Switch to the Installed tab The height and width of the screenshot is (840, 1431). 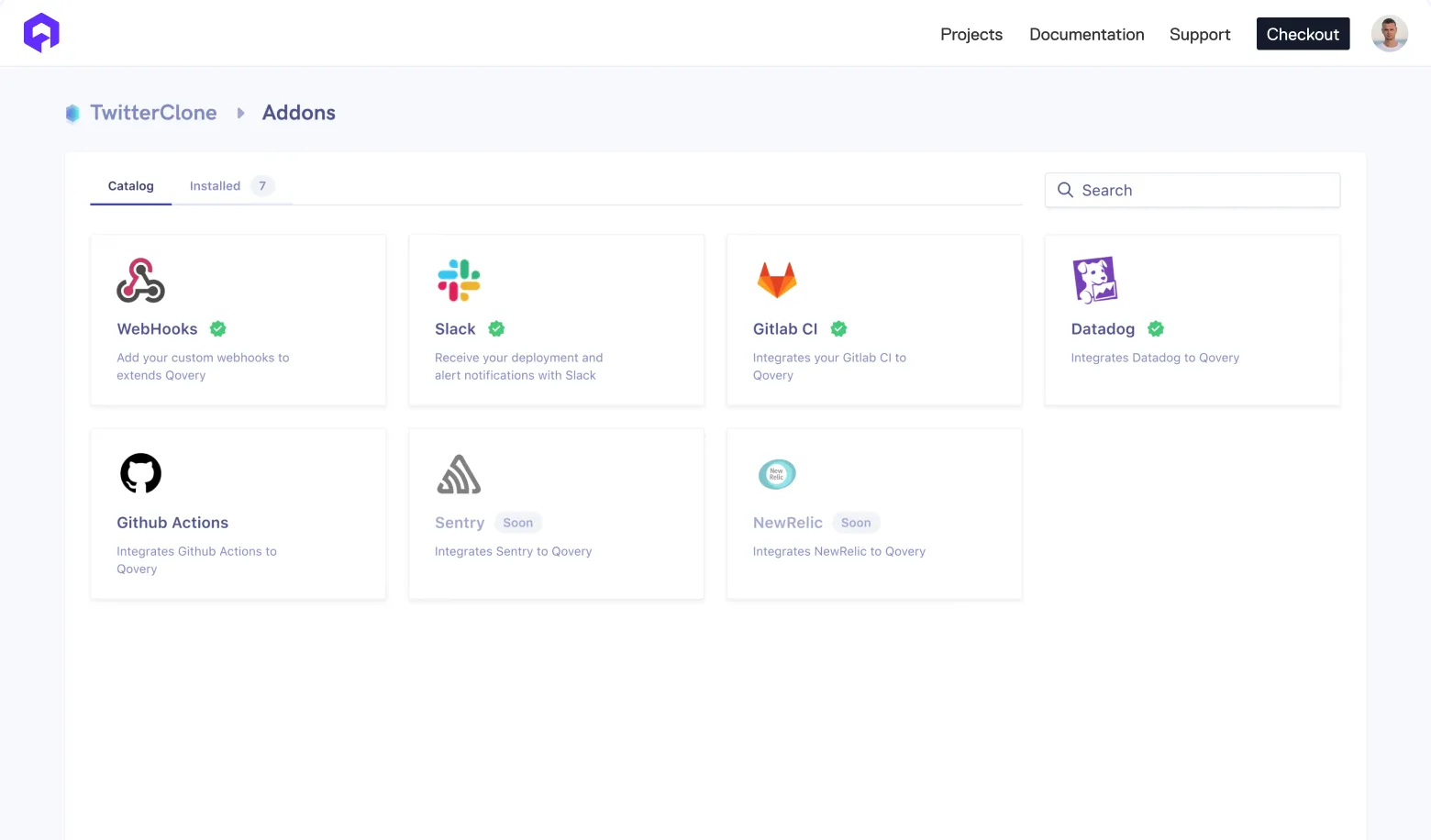[x=232, y=186]
